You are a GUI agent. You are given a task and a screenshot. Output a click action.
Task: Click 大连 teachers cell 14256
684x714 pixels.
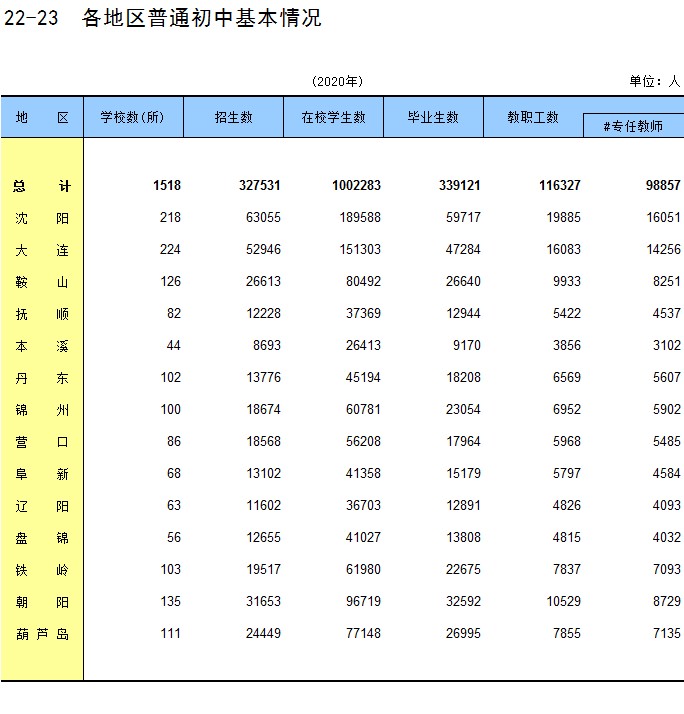coord(664,249)
